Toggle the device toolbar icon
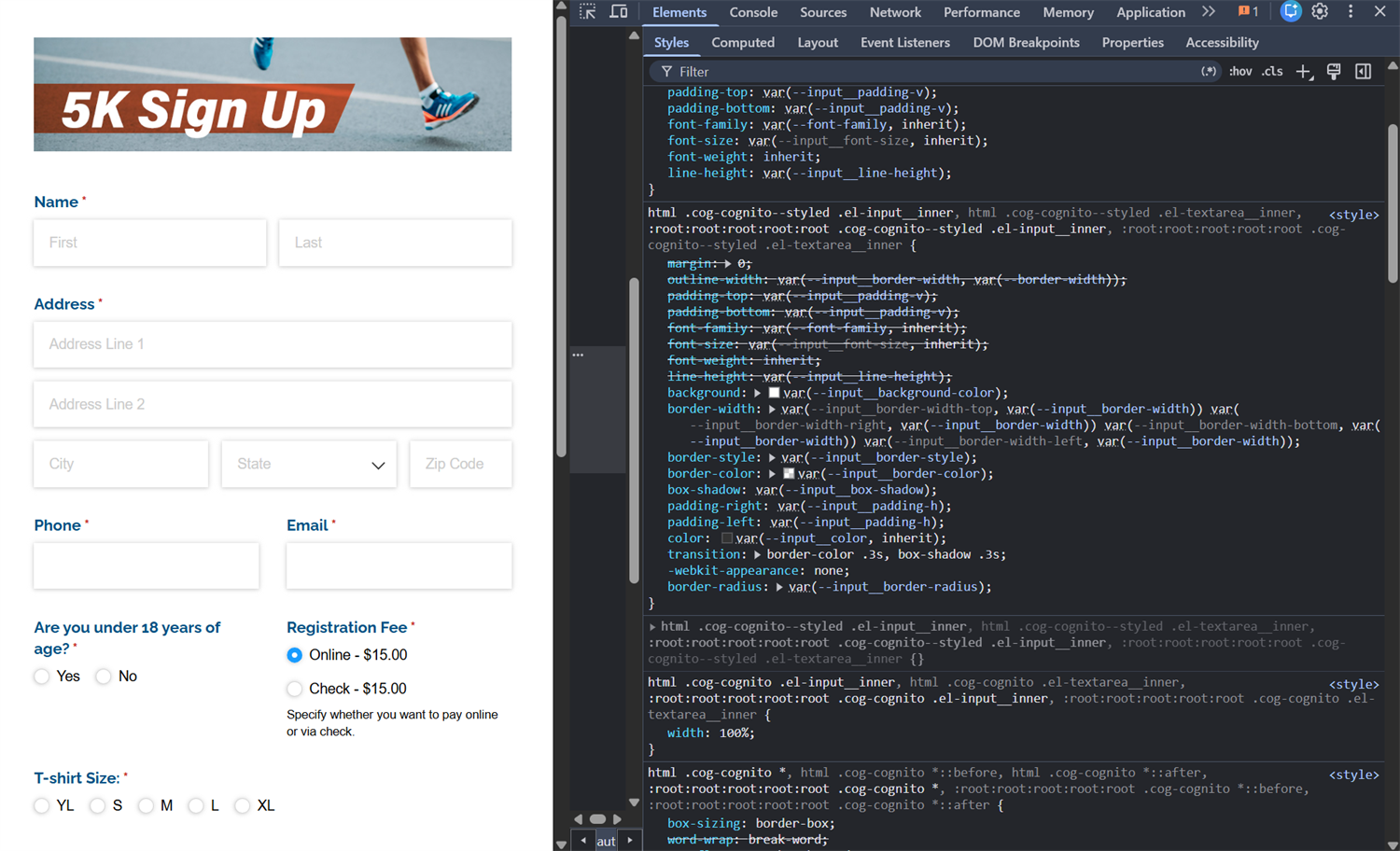The width and height of the screenshot is (1400, 851). [x=618, y=12]
